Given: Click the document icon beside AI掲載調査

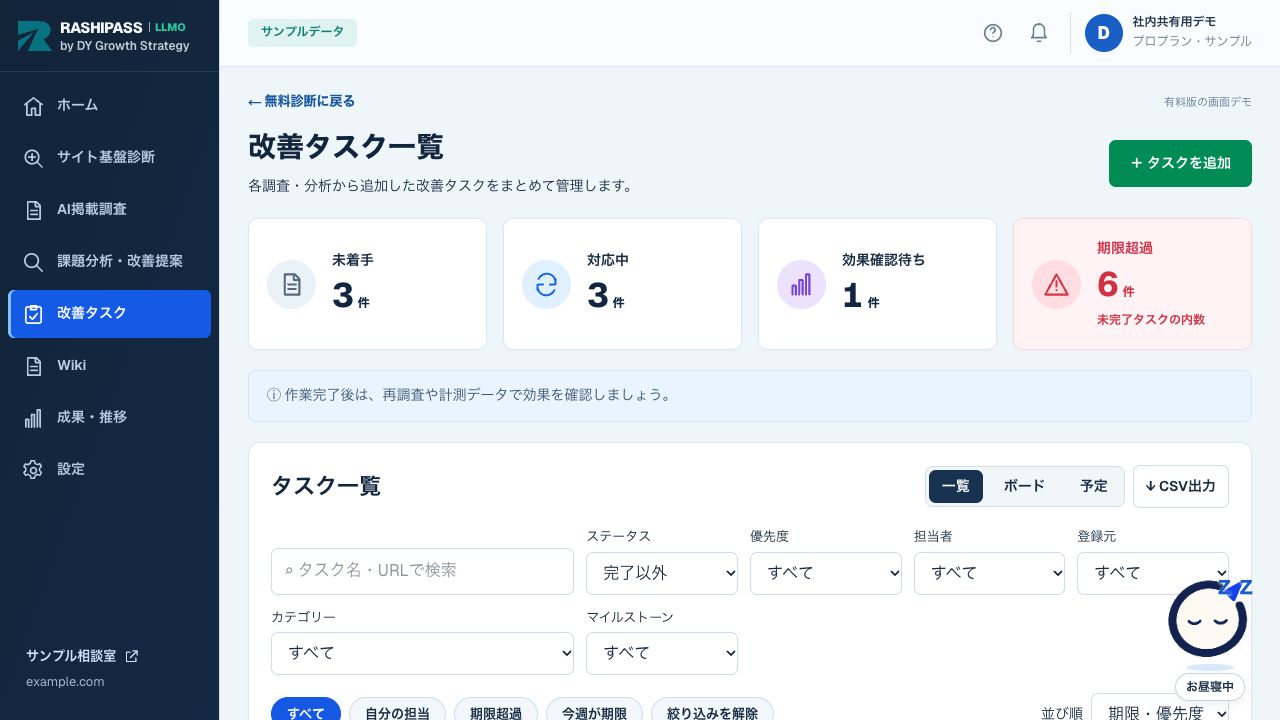Looking at the screenshot, I should click(x=33, y=210).
